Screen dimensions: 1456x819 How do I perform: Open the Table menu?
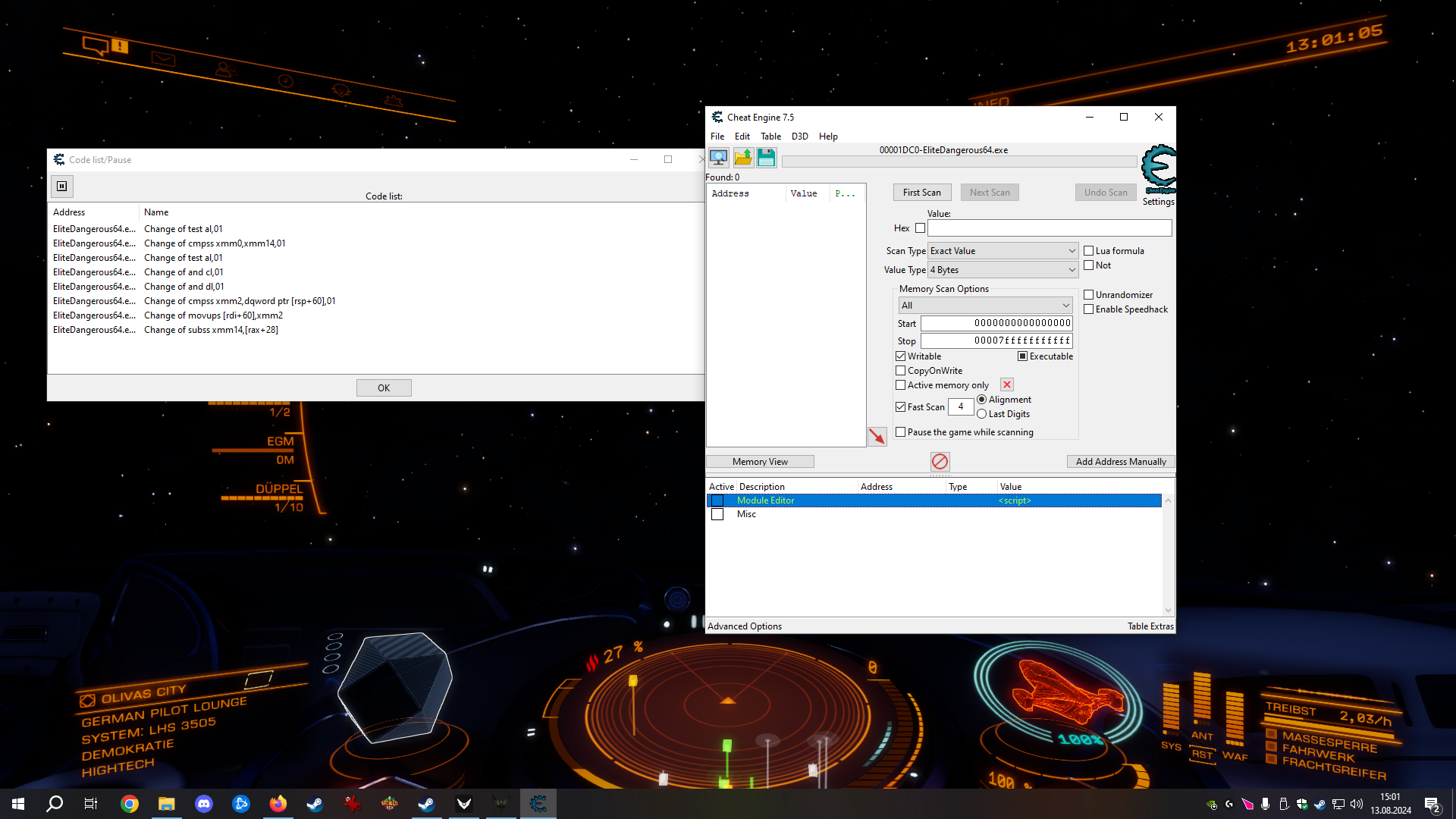[771, 136]
